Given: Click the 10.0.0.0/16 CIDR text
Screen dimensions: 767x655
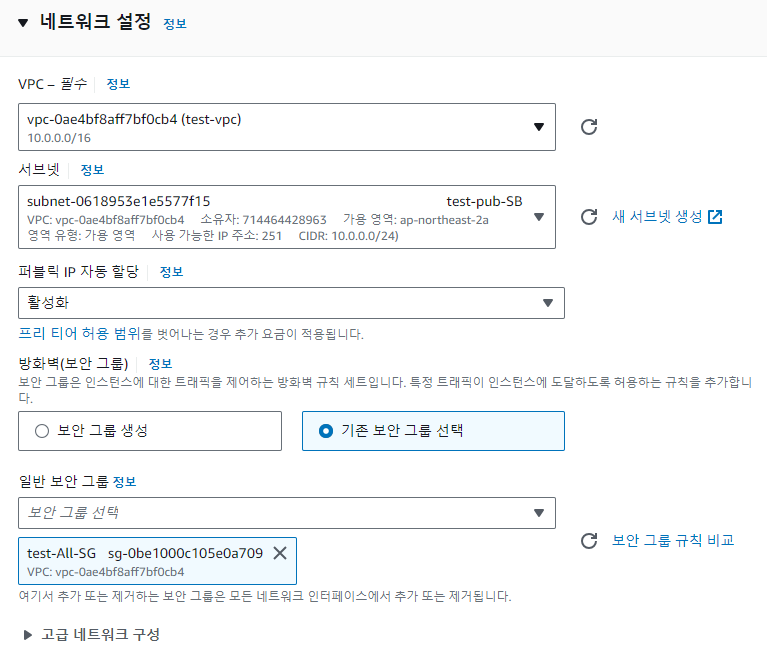Looking at the screenshot, I should (x=59, y=138).
